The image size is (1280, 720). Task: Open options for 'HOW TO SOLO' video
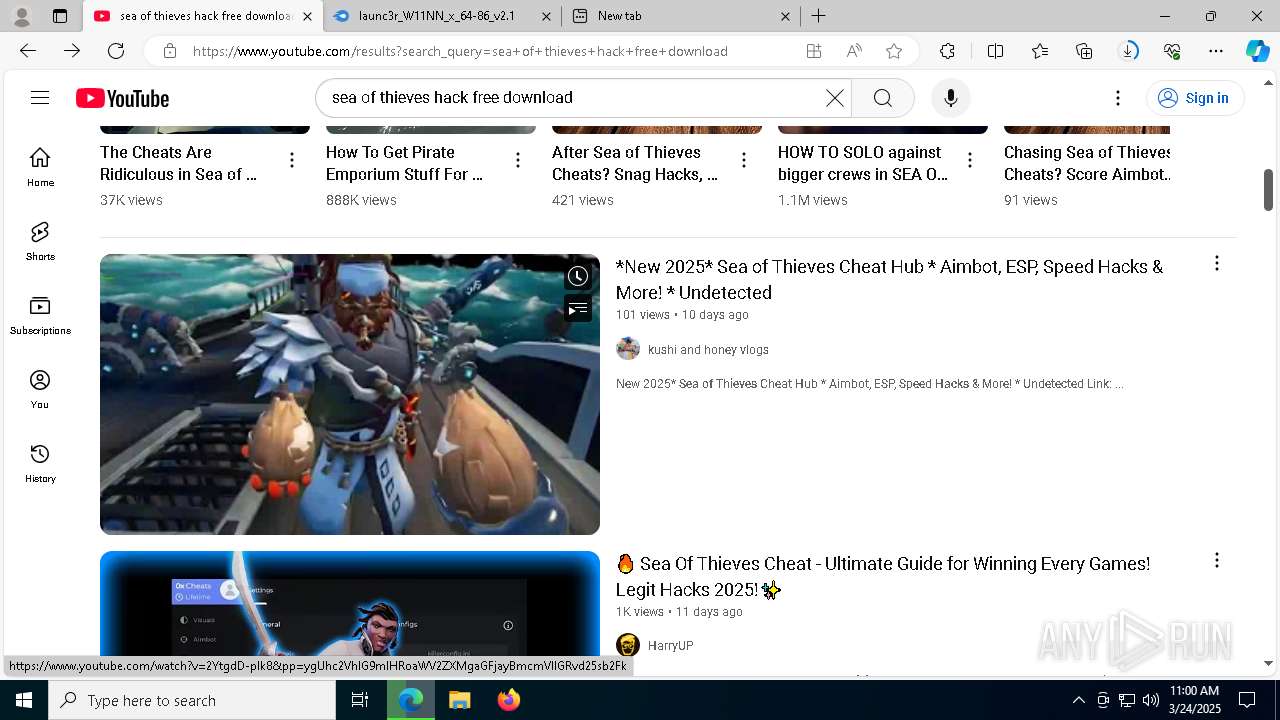click(x=970, y=160)
